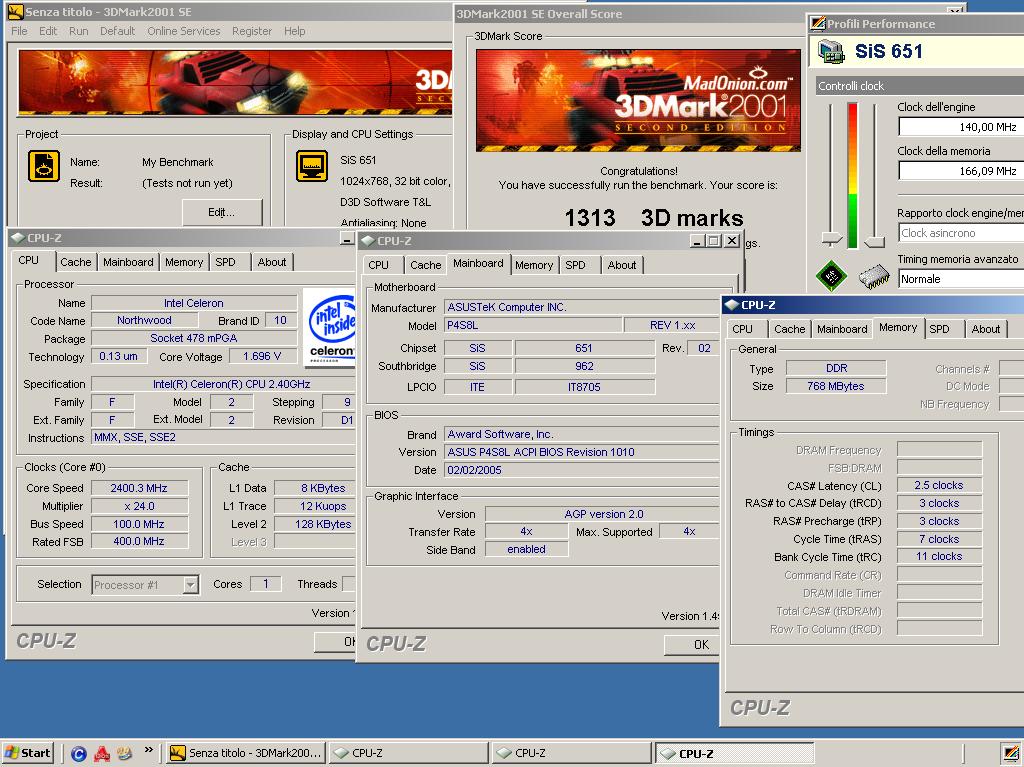Click the "P4S8L" motherboard model value
1024x767 pixels.
coord(462,325)
